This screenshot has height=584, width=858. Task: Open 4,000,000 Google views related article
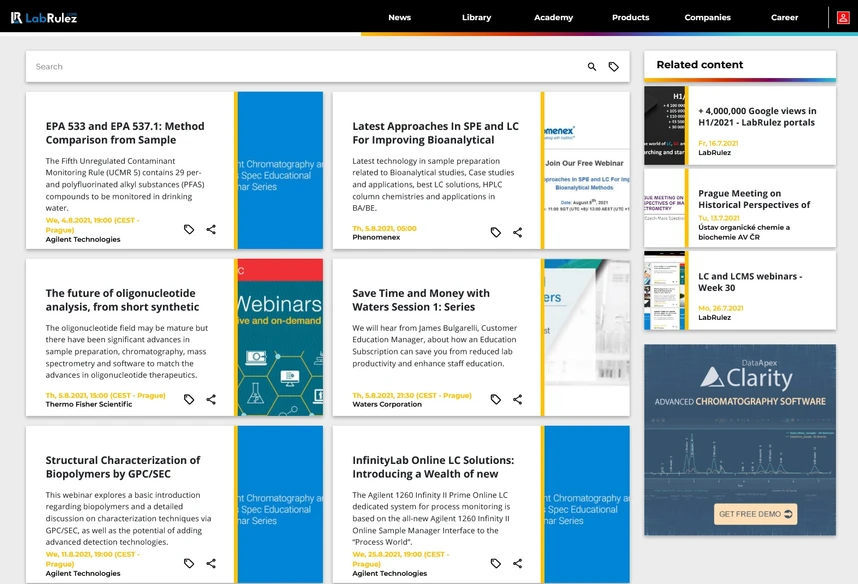(x=757, y=117)
